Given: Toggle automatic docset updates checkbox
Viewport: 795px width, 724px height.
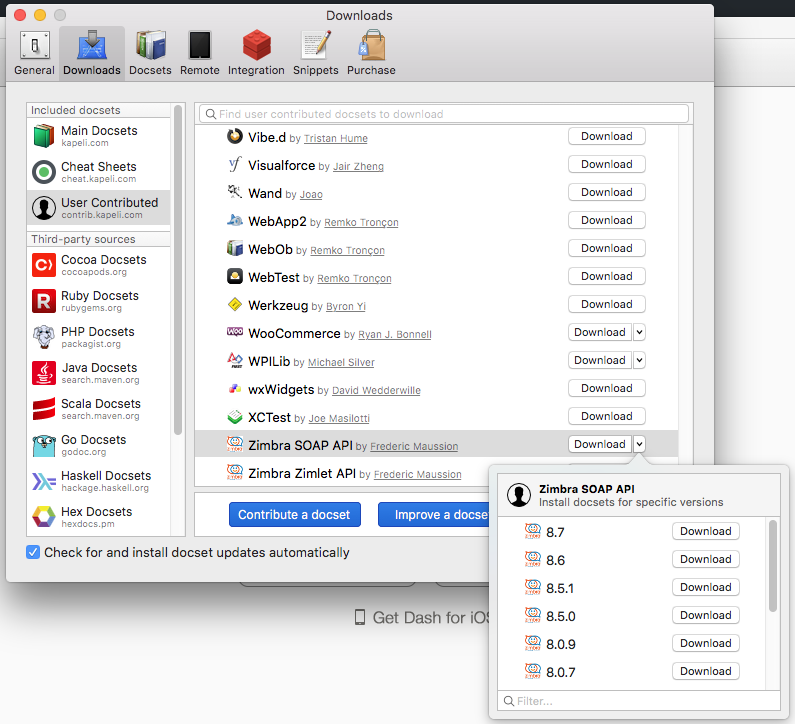Looking at the screenshot, I should [33, 552].
